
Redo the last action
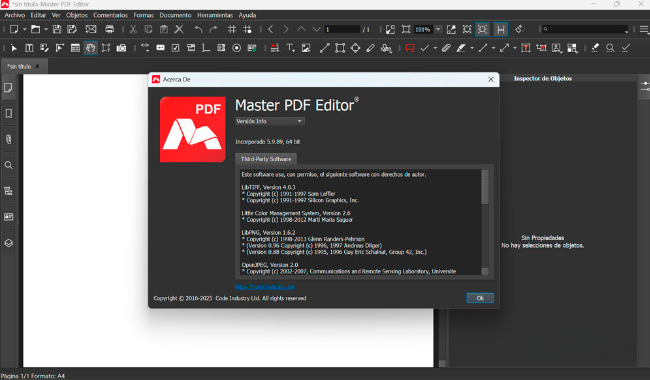coord(213,29)
